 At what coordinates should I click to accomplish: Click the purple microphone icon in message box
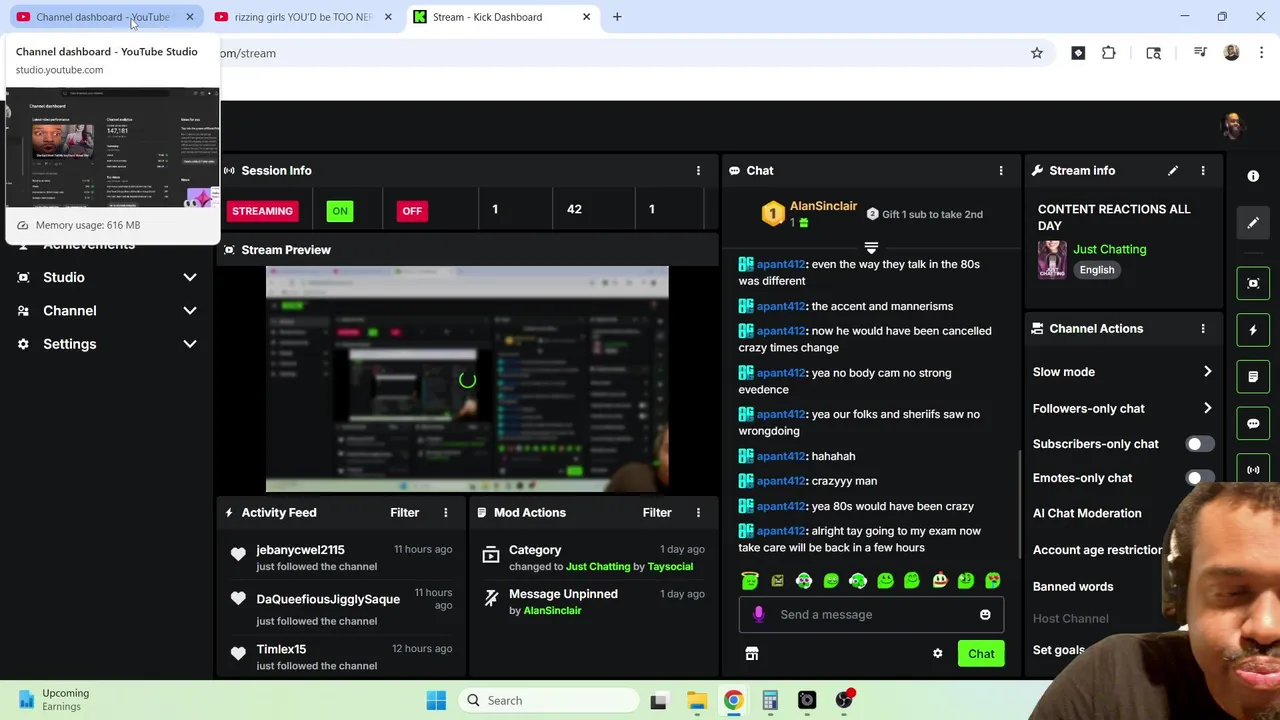758,615
